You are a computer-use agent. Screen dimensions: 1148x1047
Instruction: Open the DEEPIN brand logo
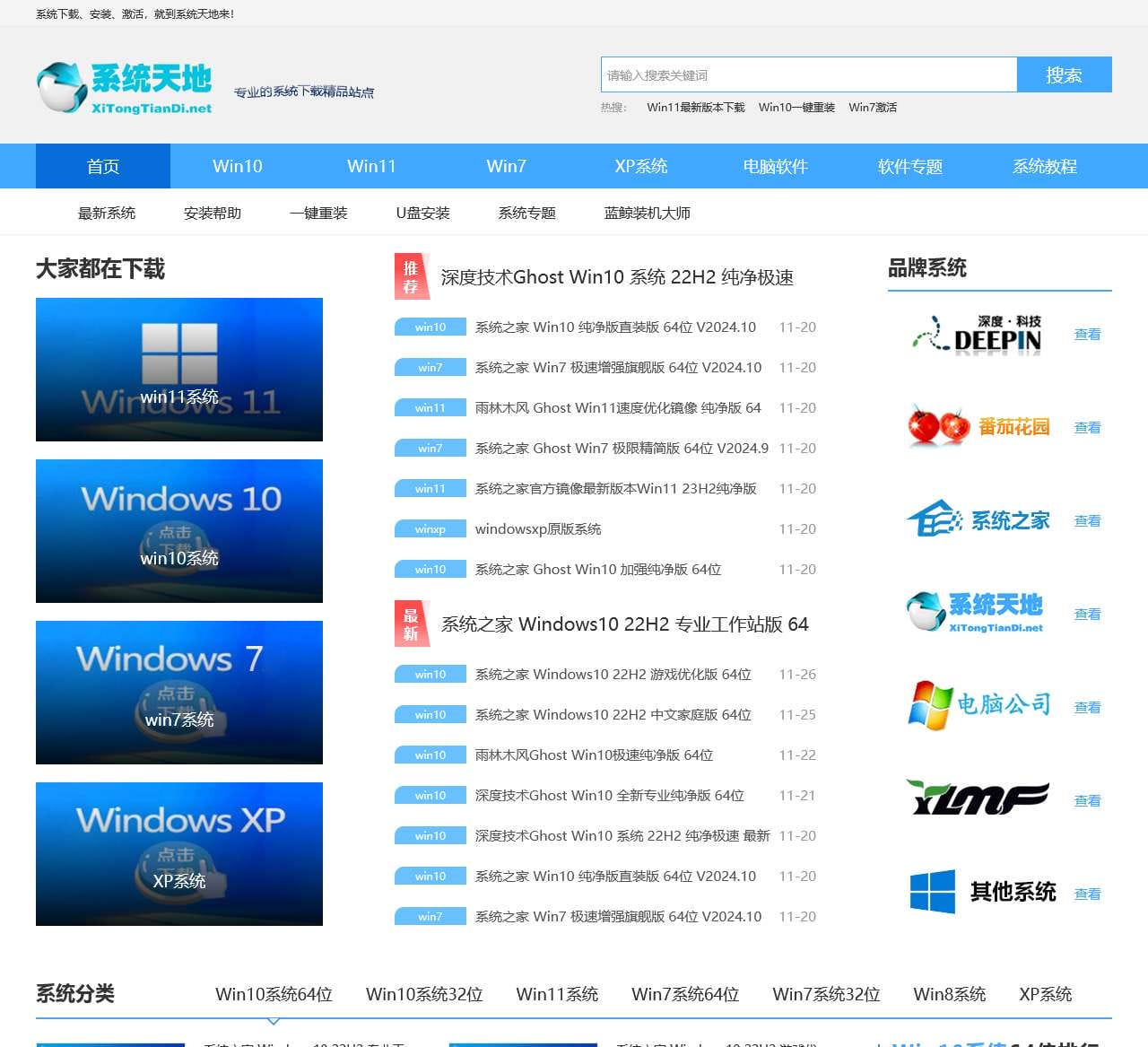[x=977, y=335]
